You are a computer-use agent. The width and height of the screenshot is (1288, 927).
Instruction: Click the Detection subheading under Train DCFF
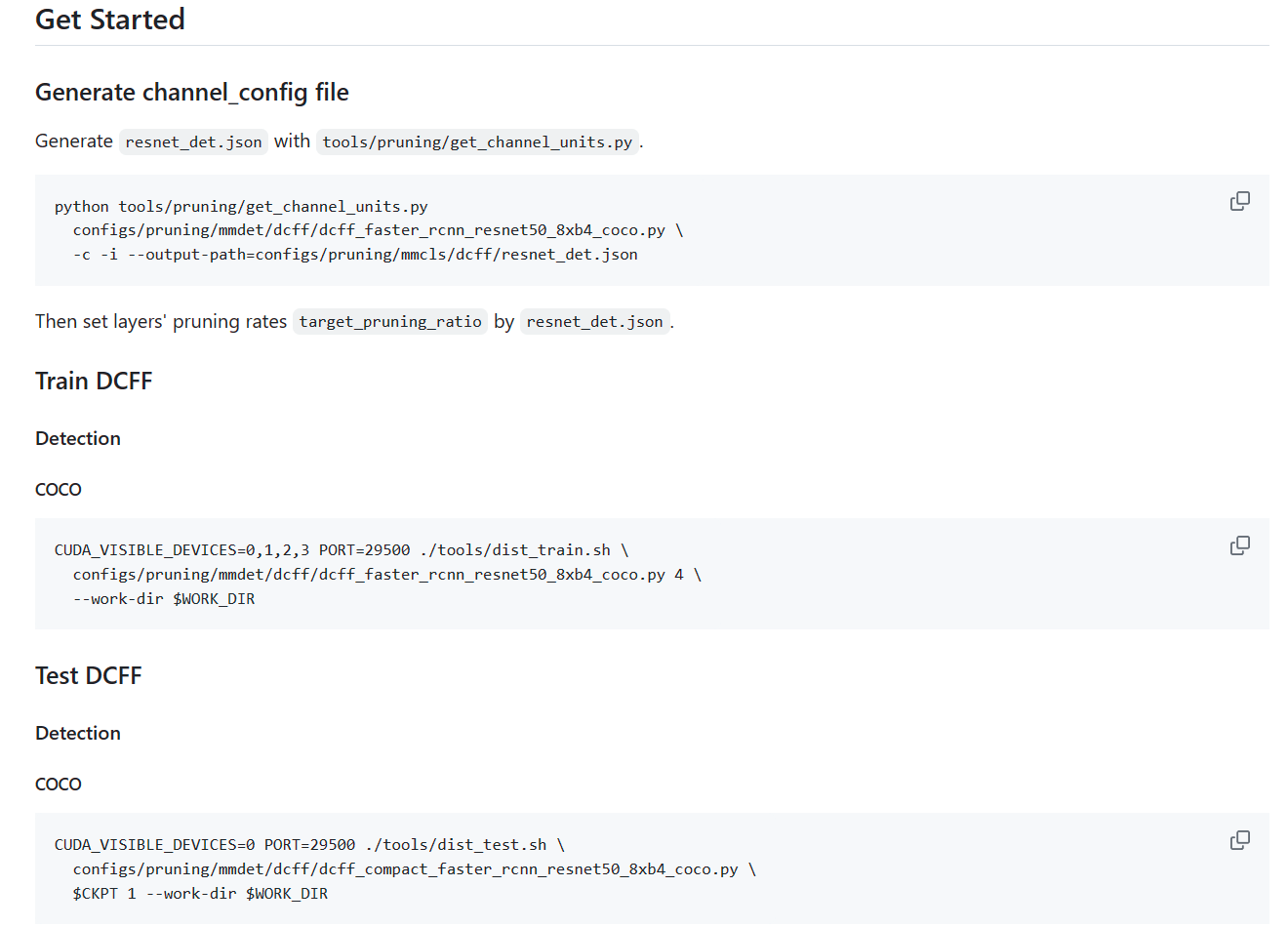click(77, 438)
